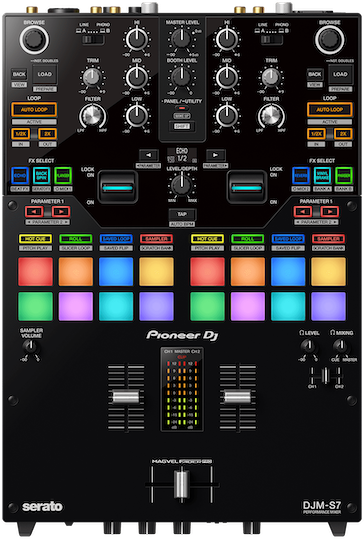Click the left channel volume fader
Viewport: 364px width, 539px height.
tap(126, 396)
